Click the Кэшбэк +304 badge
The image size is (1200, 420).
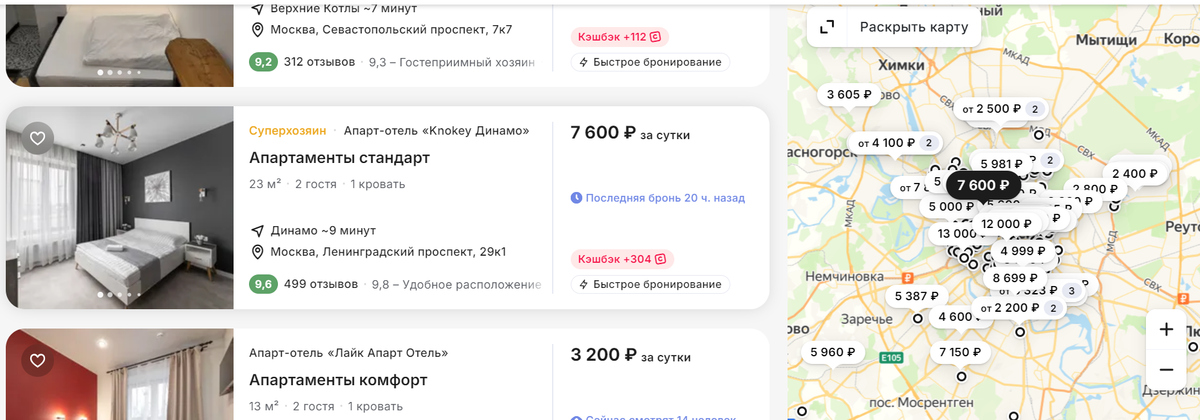[x=622, y=259]
